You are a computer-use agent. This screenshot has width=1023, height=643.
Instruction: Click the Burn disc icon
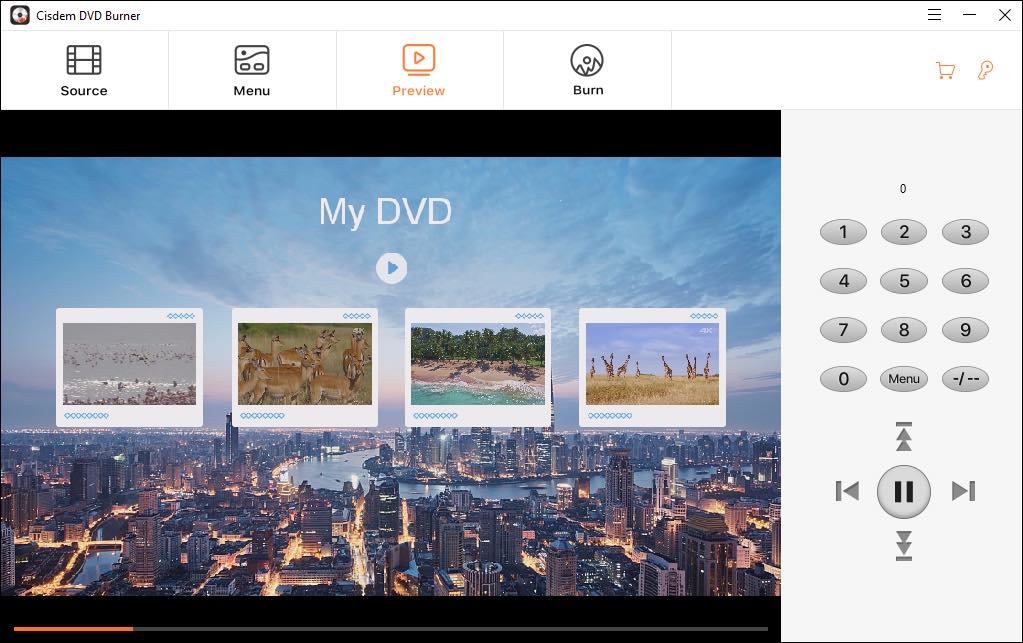click(587, 60)
